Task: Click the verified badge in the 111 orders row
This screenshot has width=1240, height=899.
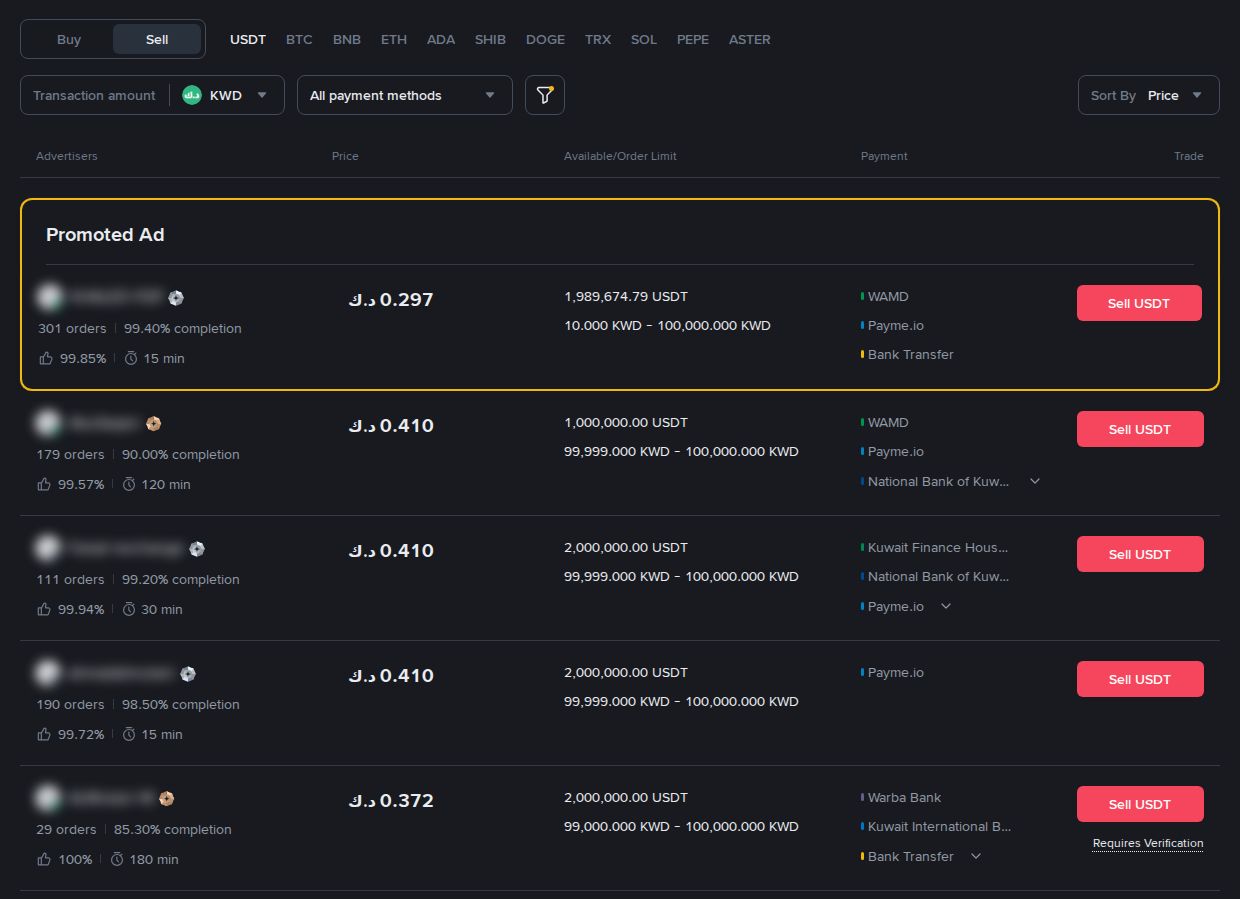Action: [x=197, y=549]
